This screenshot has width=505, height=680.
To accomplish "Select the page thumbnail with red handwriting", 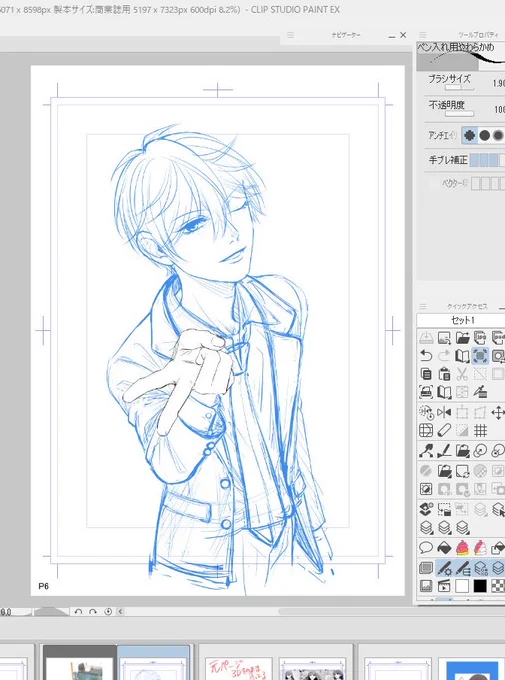I will [238, 669].
